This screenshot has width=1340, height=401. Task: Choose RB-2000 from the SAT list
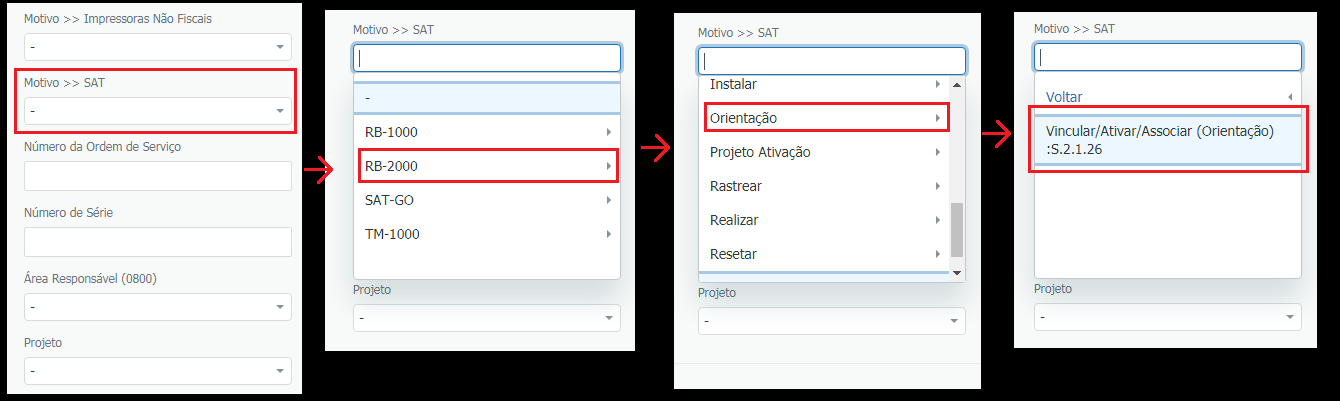[486, 166]
